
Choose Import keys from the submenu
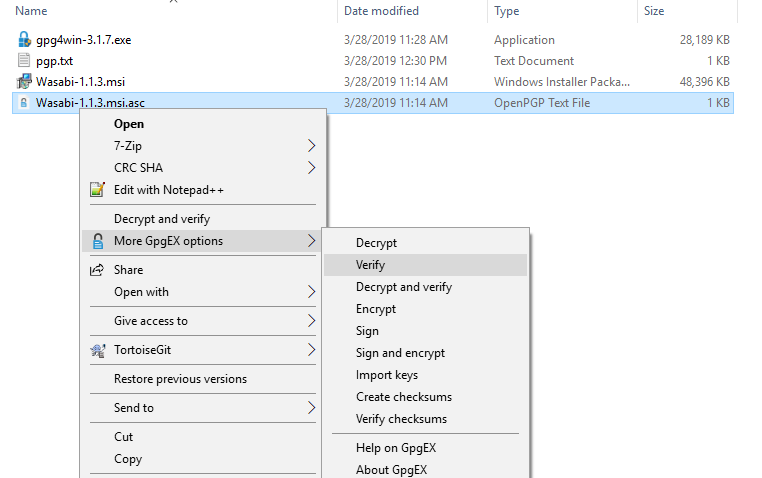coord(386,375)
